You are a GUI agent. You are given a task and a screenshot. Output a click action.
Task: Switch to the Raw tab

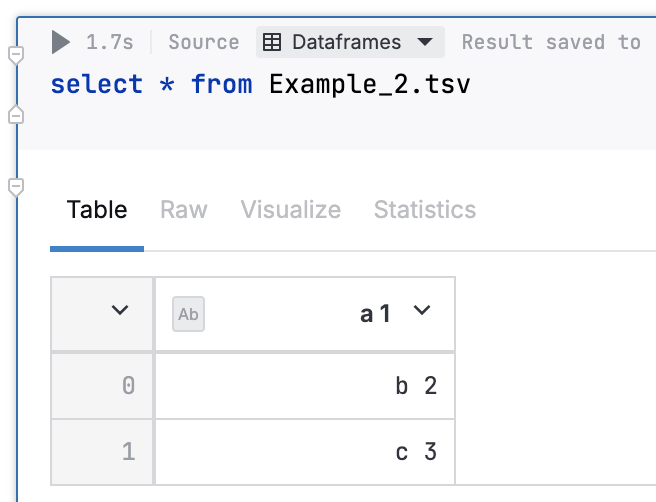tap(184, 209)
